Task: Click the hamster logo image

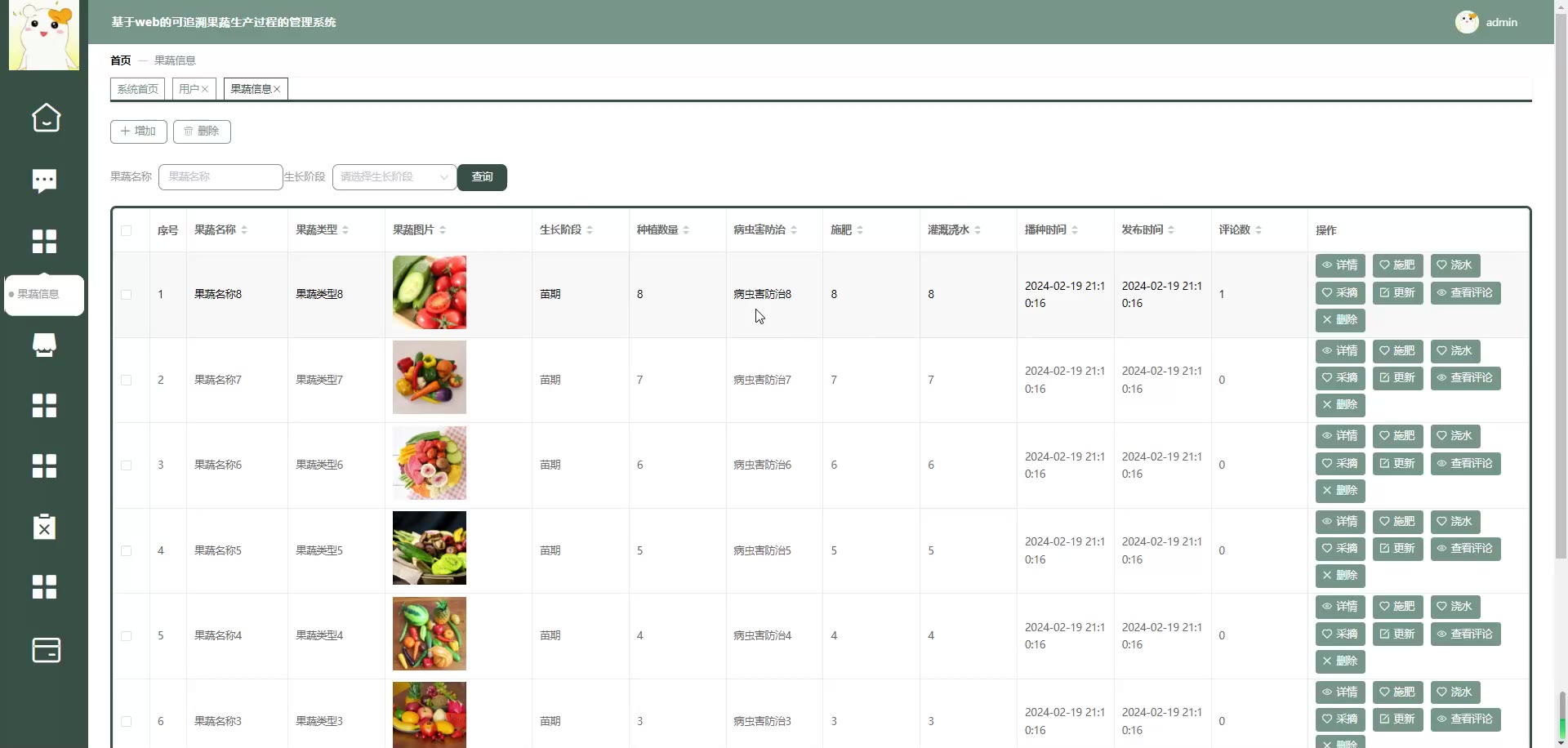Action: tap(44, 35)
